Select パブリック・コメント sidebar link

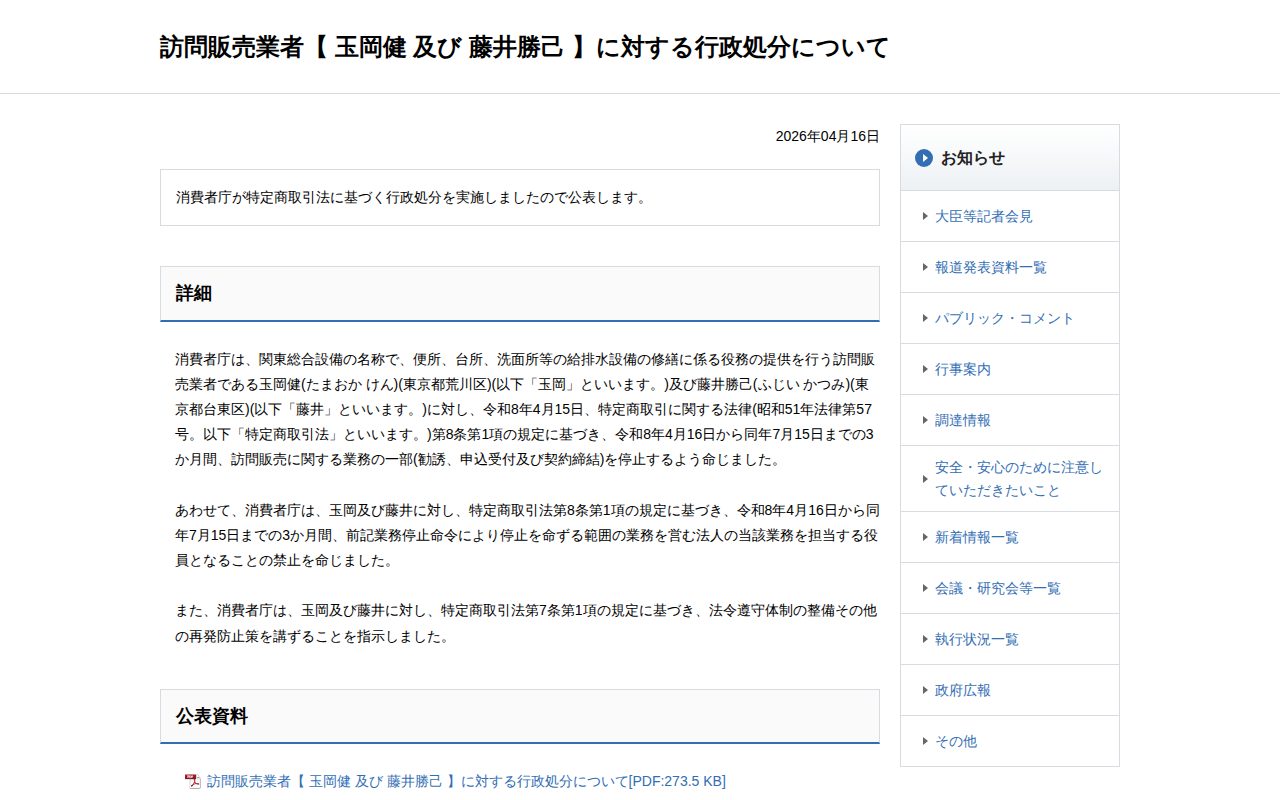pos(1004,318)
